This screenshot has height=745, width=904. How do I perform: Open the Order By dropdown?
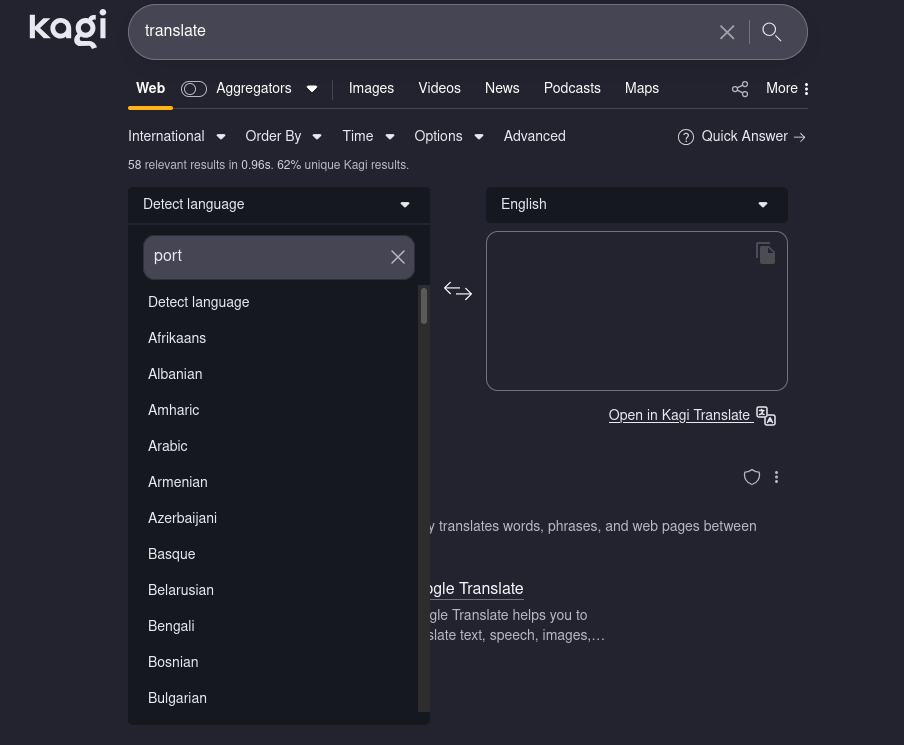click(283, 136)
